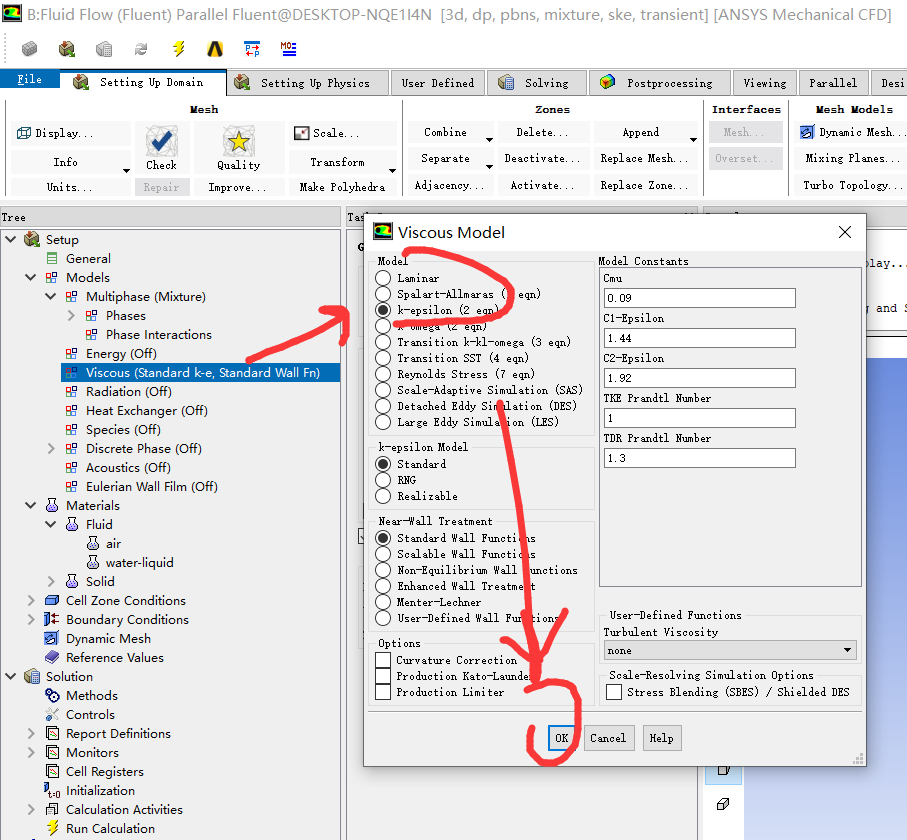Click Help in Viscous Model dialog
This screenshot has width=907, height=840.
click(x=661, y=738)
